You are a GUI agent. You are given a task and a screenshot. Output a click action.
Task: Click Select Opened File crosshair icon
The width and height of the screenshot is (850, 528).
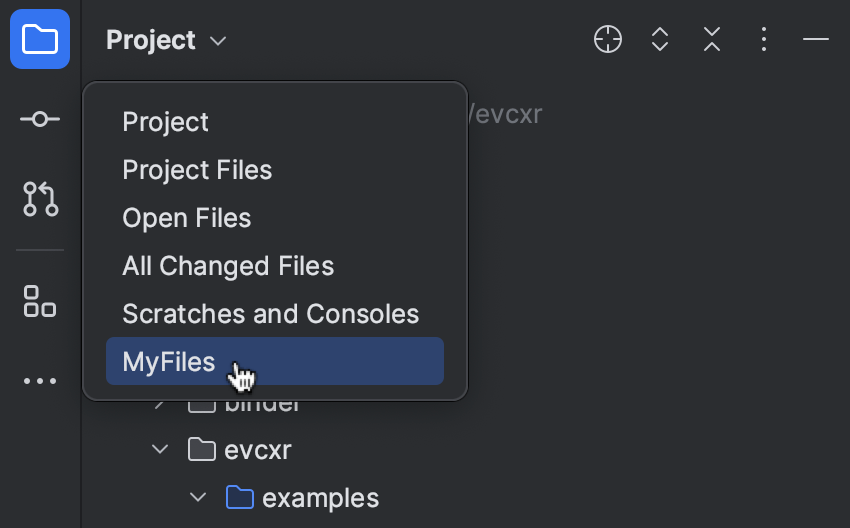608,39
